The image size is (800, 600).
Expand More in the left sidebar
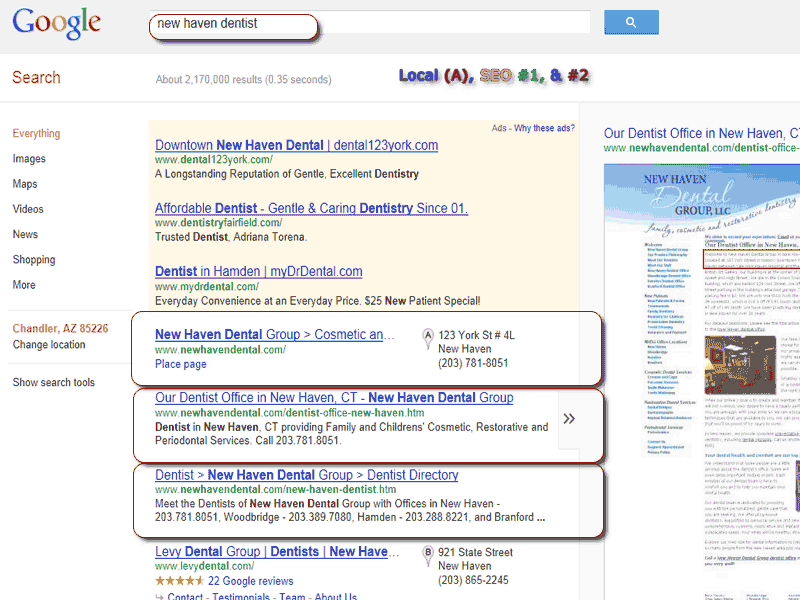point(24,285)
